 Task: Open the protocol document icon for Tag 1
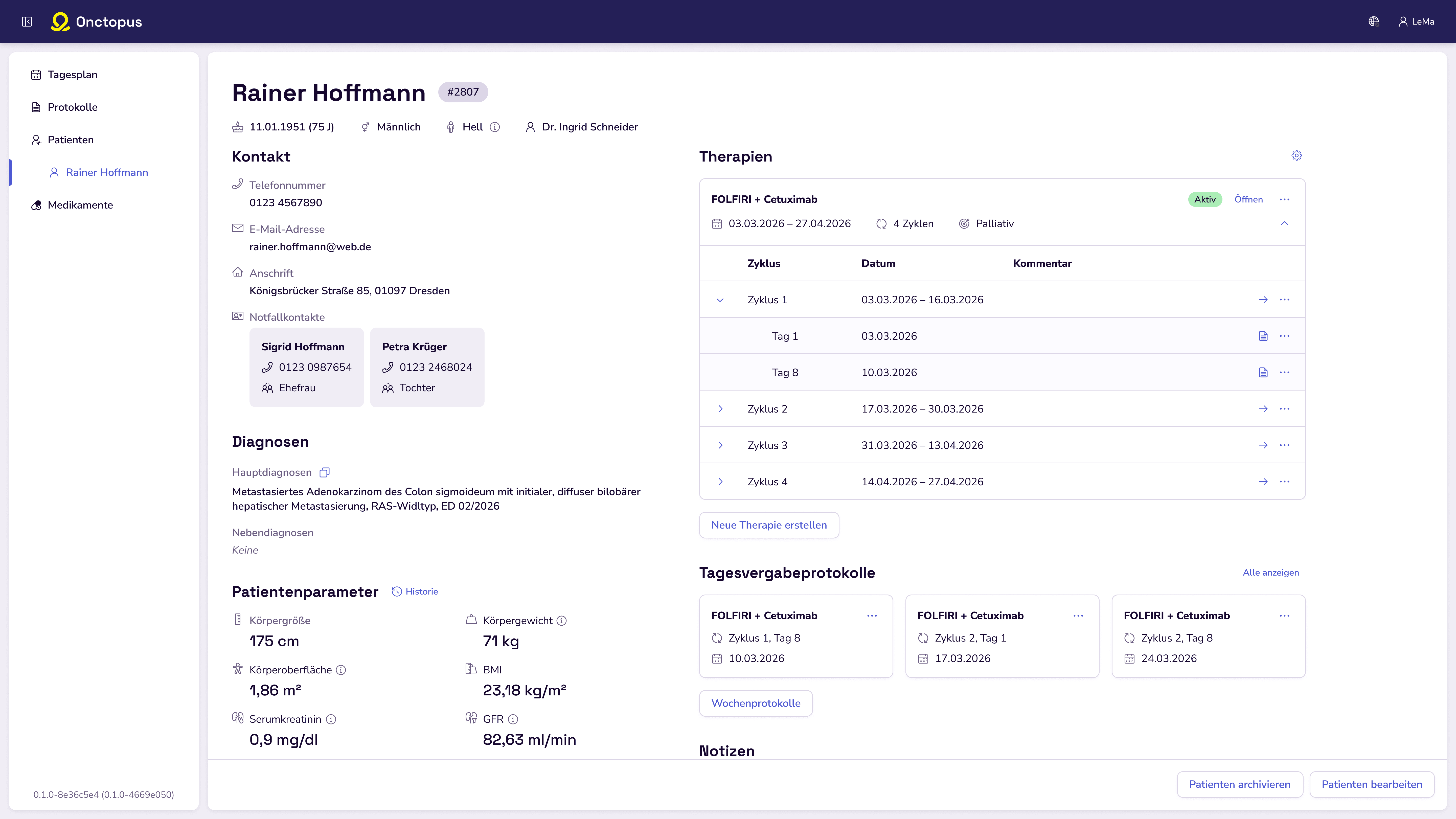tap(1263, 336)
